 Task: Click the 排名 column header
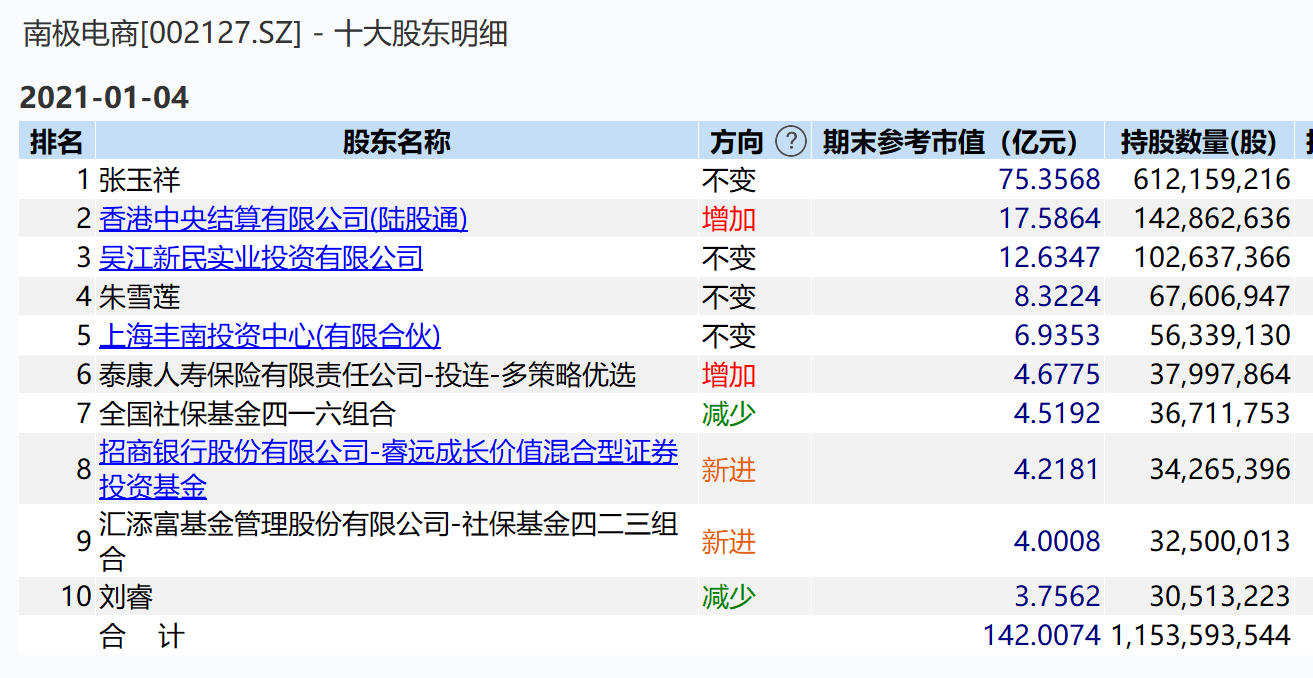pos(57,142)
